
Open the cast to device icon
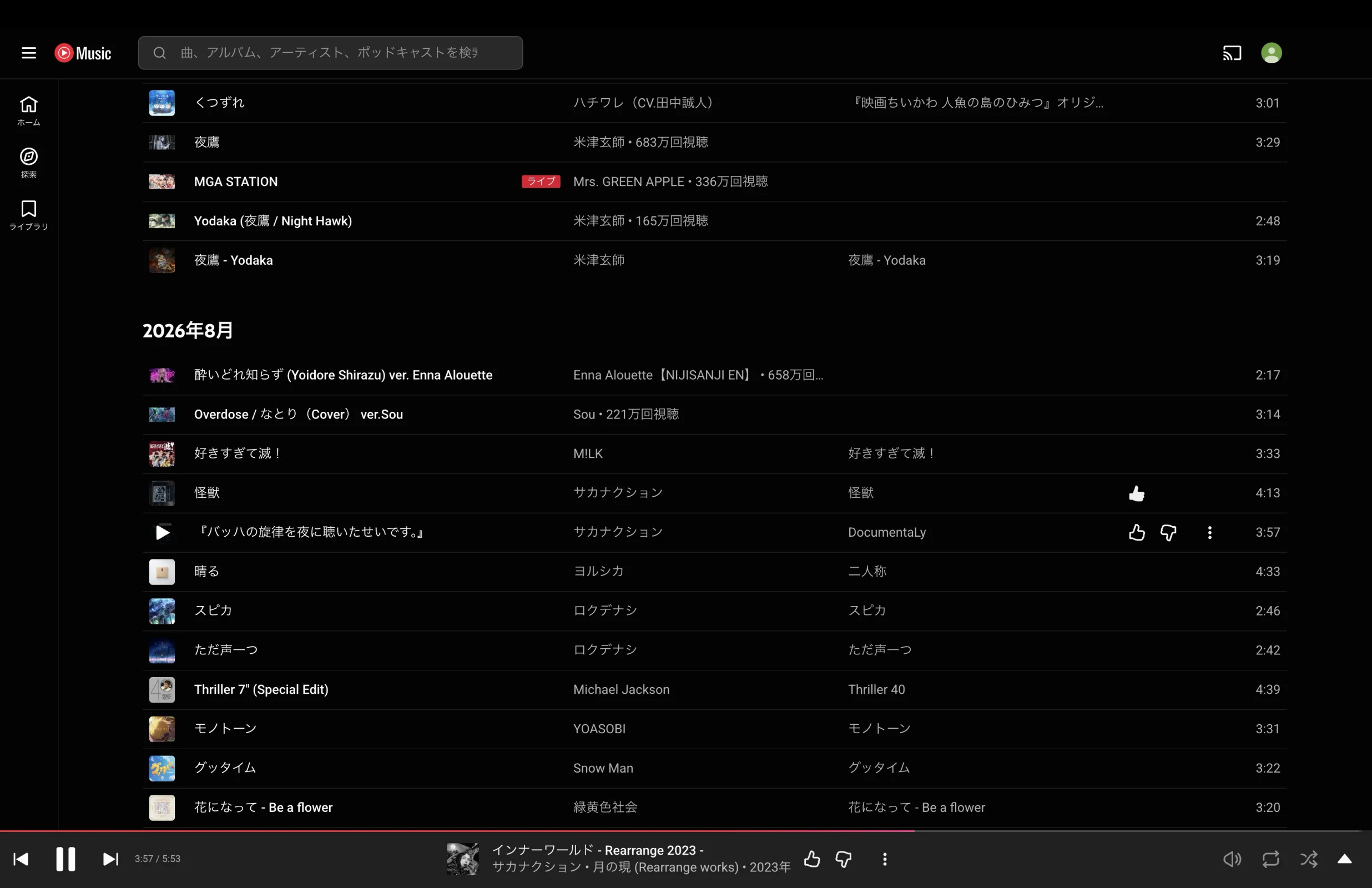click(x=1232, y=53)
